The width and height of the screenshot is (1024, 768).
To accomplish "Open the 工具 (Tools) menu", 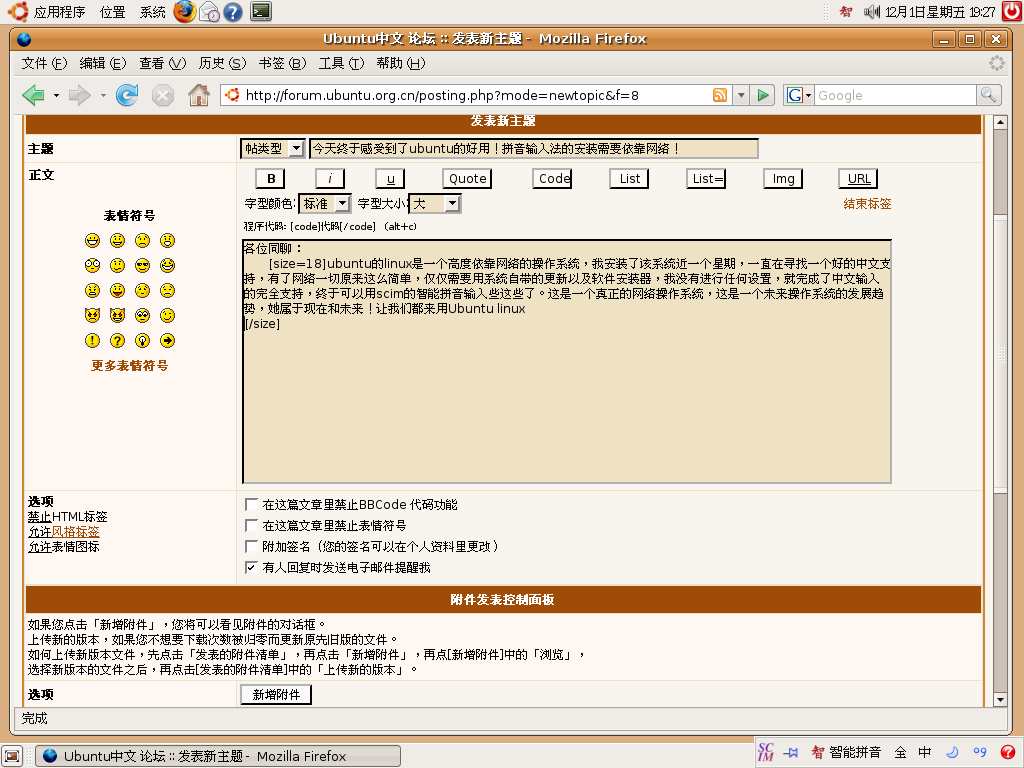I will 341,63.
